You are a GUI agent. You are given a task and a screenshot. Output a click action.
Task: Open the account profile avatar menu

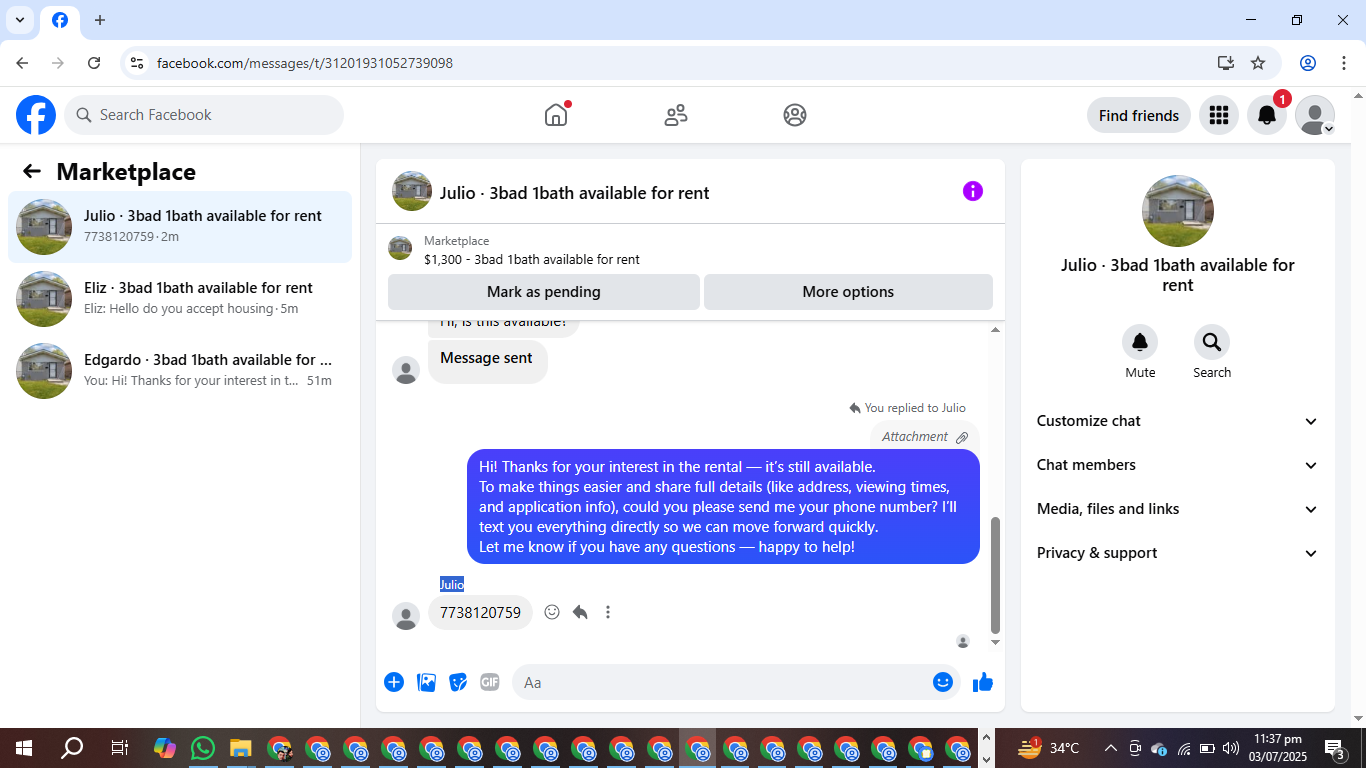click(1315, 115)
